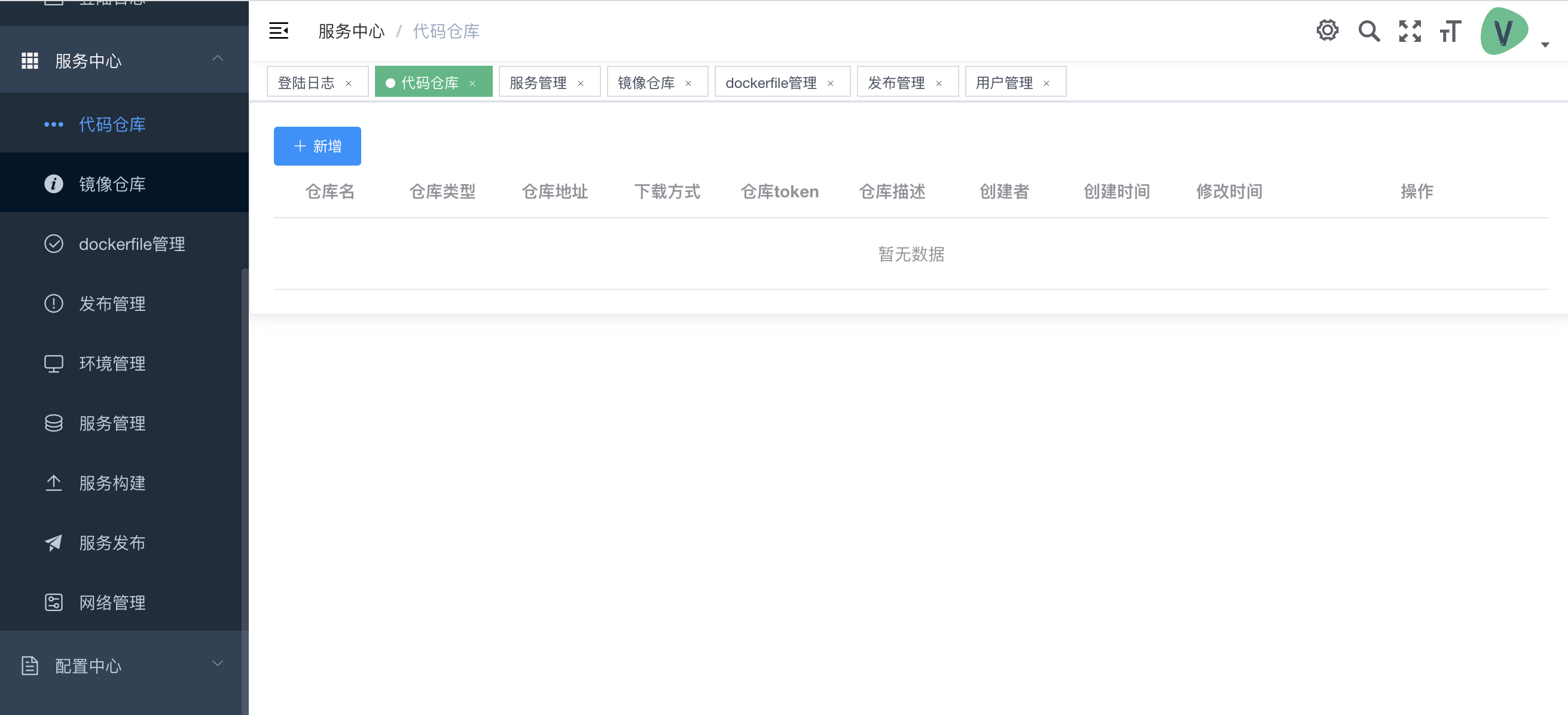This screenshot has width=1568, height=715.
Task: Close the 登陆日志 tab
Action: (x=349, y=83)
